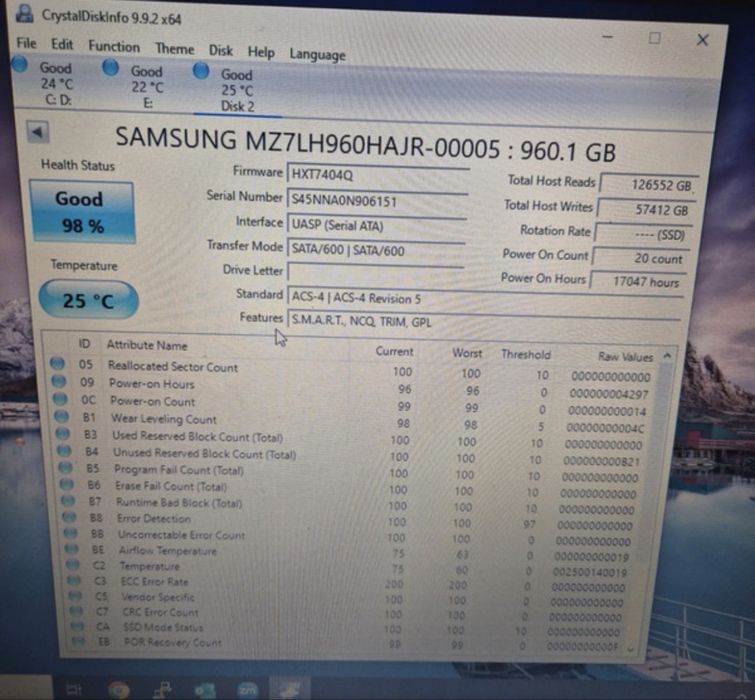The image size is (755, 700).
Task: Click status icon of ECC Error Rate row
Action: pos(74,580)
